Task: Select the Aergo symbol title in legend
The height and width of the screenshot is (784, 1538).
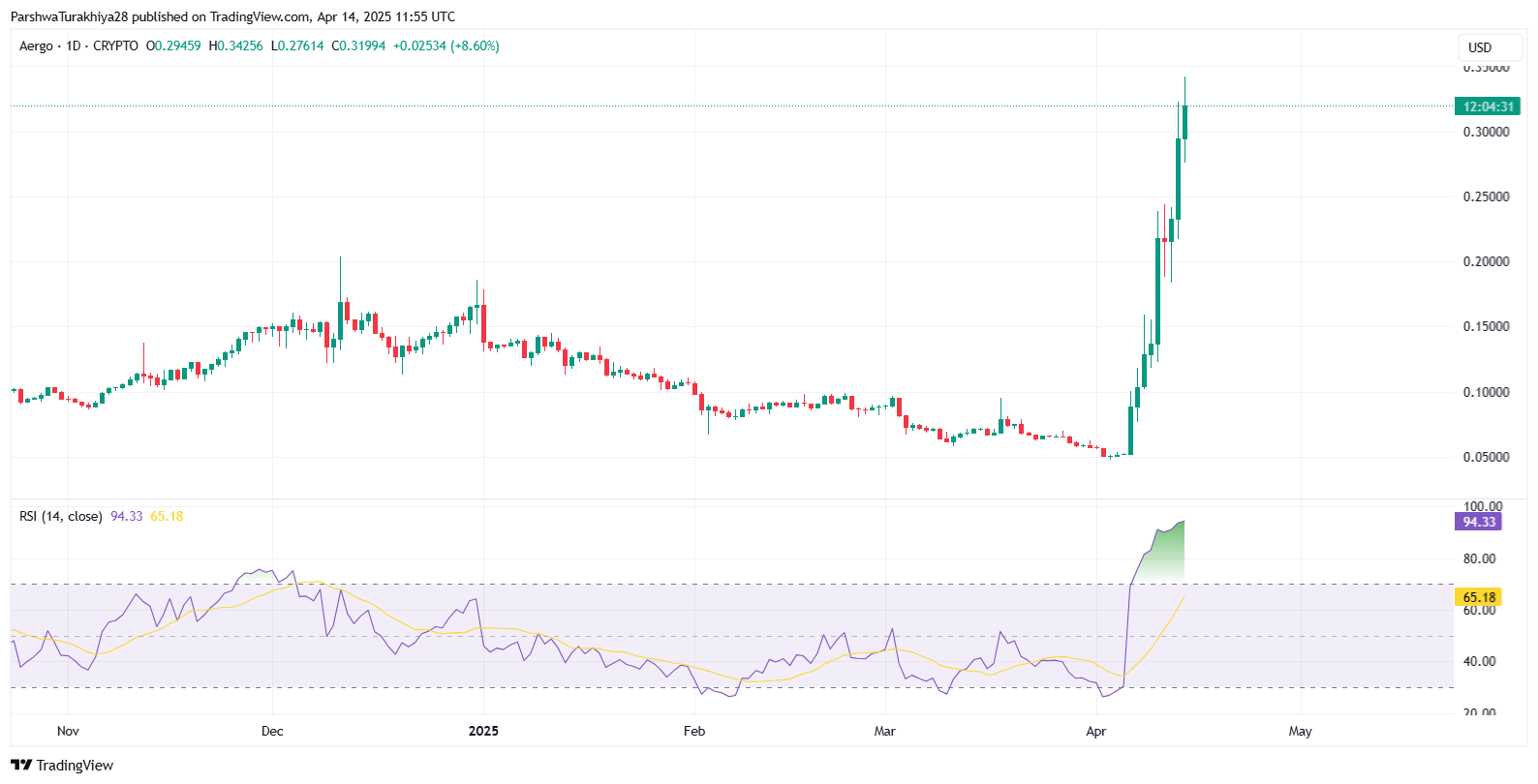Action: (x=37, y=46)
